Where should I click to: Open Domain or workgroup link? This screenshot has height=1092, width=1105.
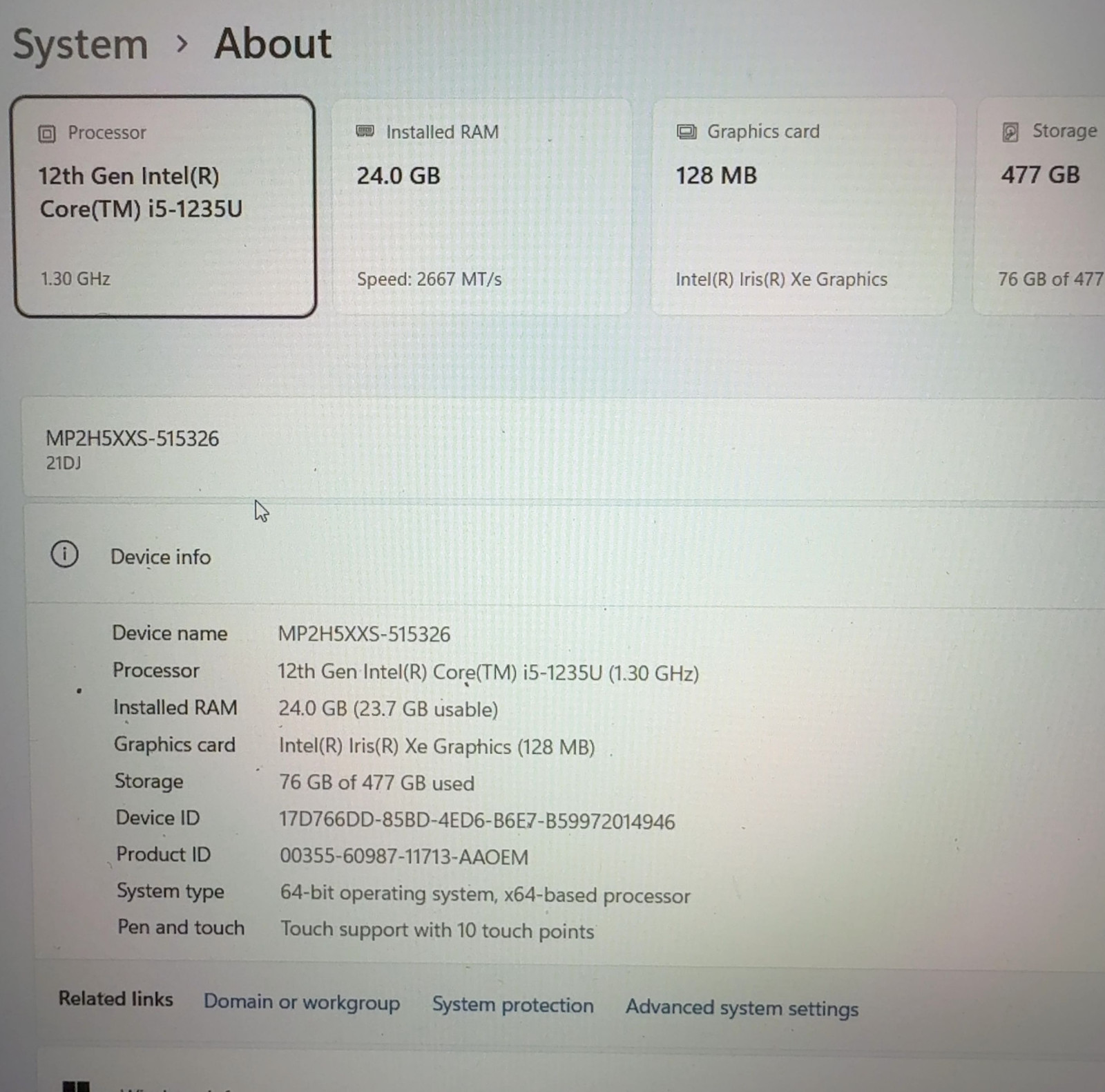(x=302, y=1002)
